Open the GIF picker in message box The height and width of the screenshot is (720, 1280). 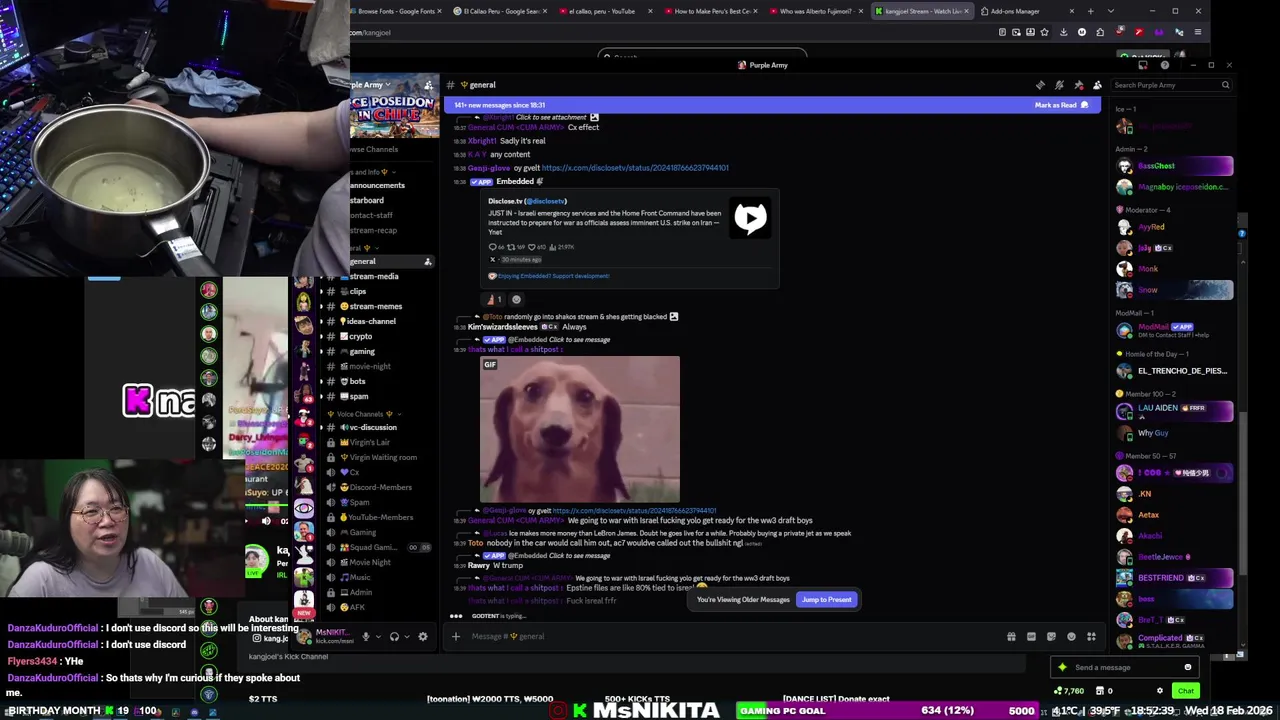coord(1031,636)
